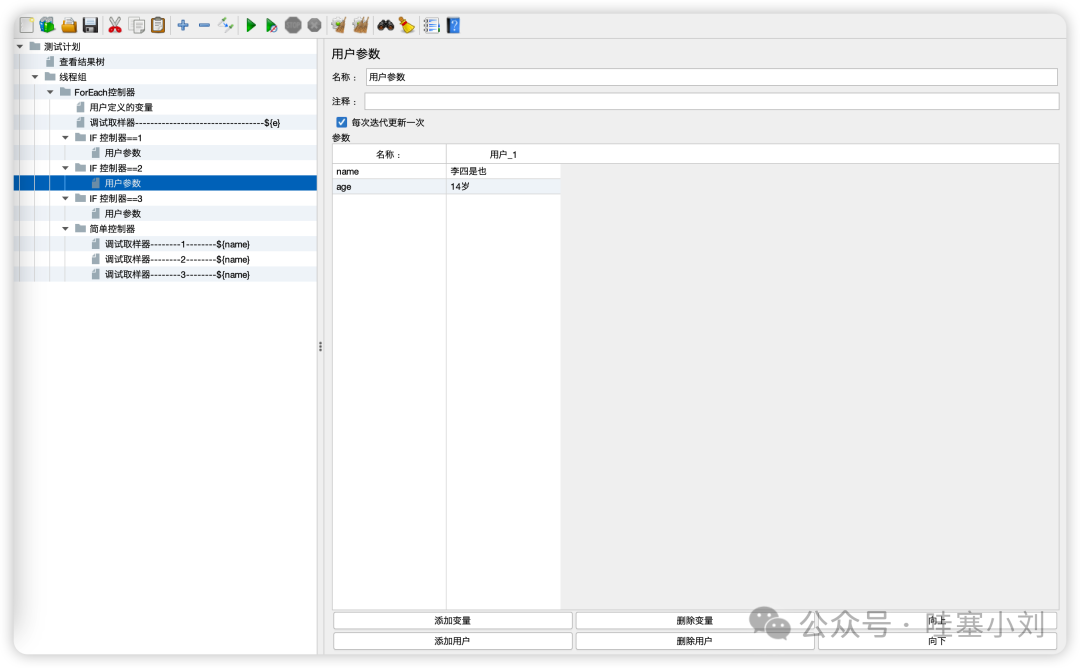Click the Cut scissors icon
The image size is (1080, 668).
pyautogui.click(x=115, y=25)
